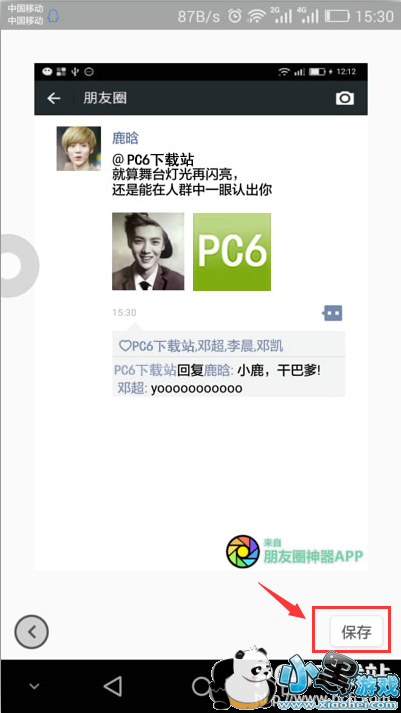Tap the 邓超 commenter name link
401x713 pixels.
131,389
